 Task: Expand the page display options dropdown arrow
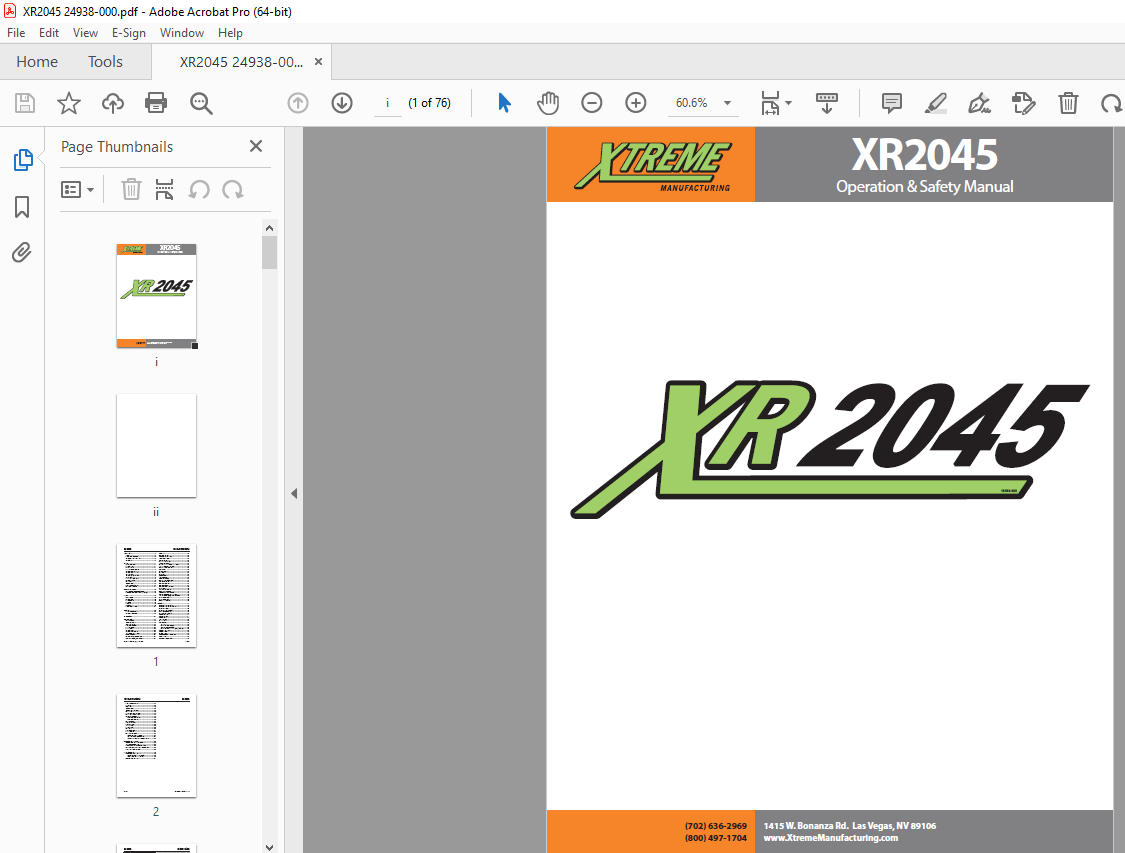(789, 103)
